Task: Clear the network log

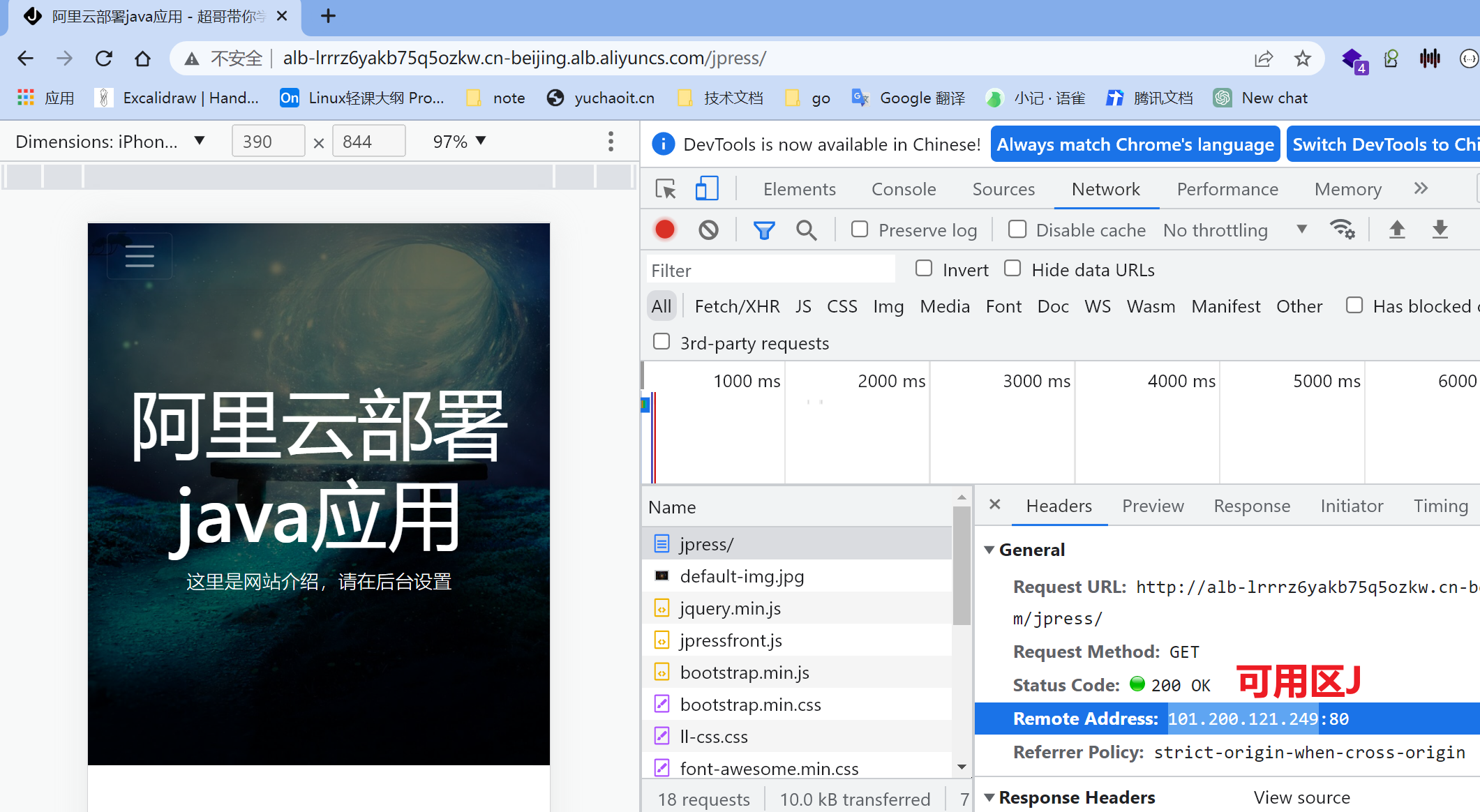Action: tap(708, 230)
